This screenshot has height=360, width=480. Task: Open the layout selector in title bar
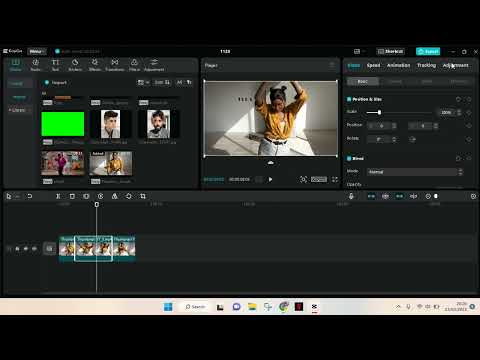(x=359, y=51)
